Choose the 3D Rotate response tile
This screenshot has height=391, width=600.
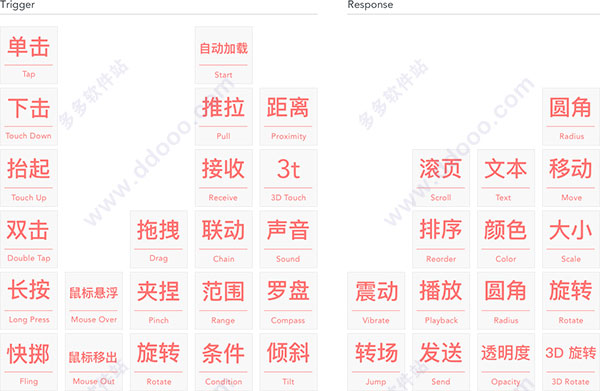(x=571, y=362)
